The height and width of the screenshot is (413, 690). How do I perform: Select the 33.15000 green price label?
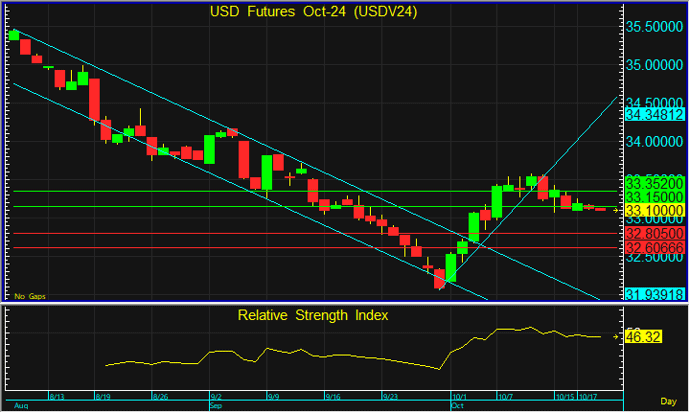click(x=654, y=198)
